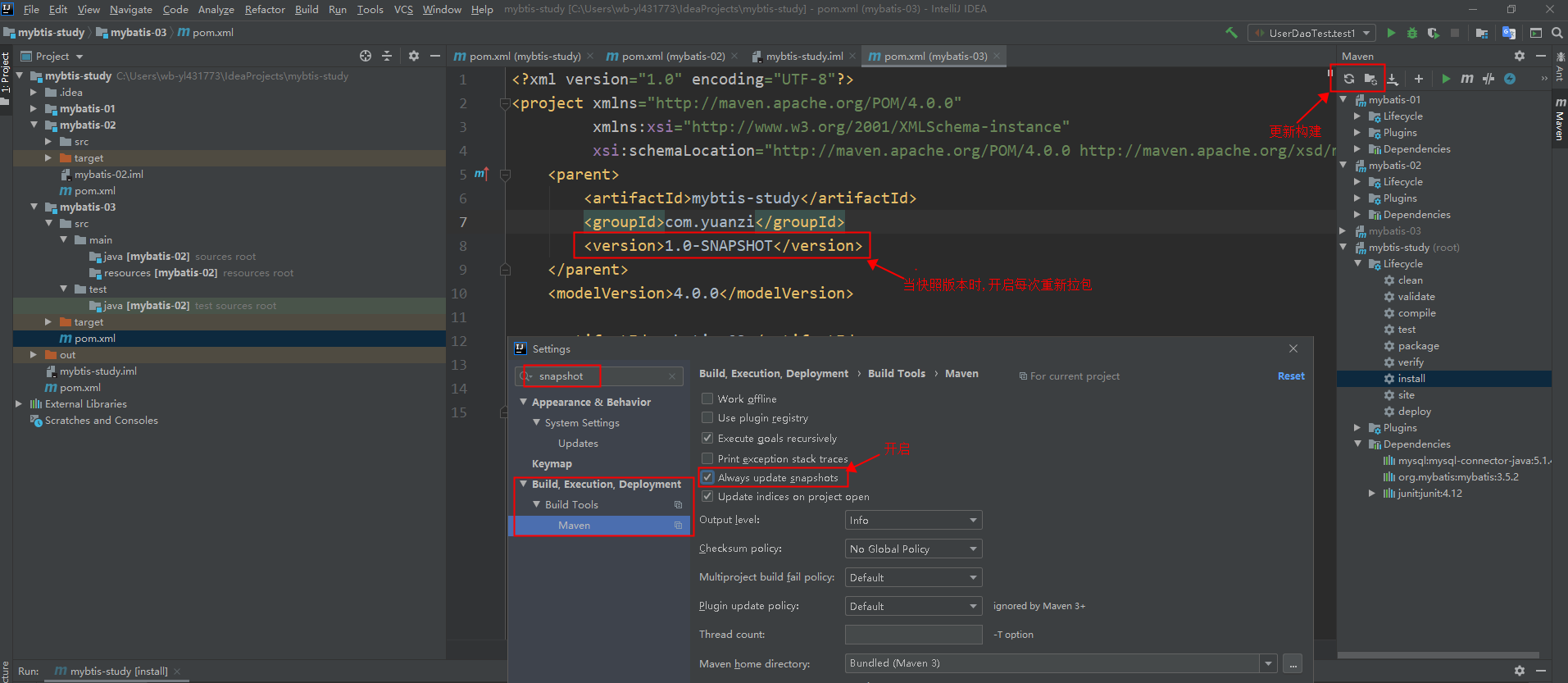Click gutter override icon on line 5
The image size is (1568, 683).
pos(481,173)
